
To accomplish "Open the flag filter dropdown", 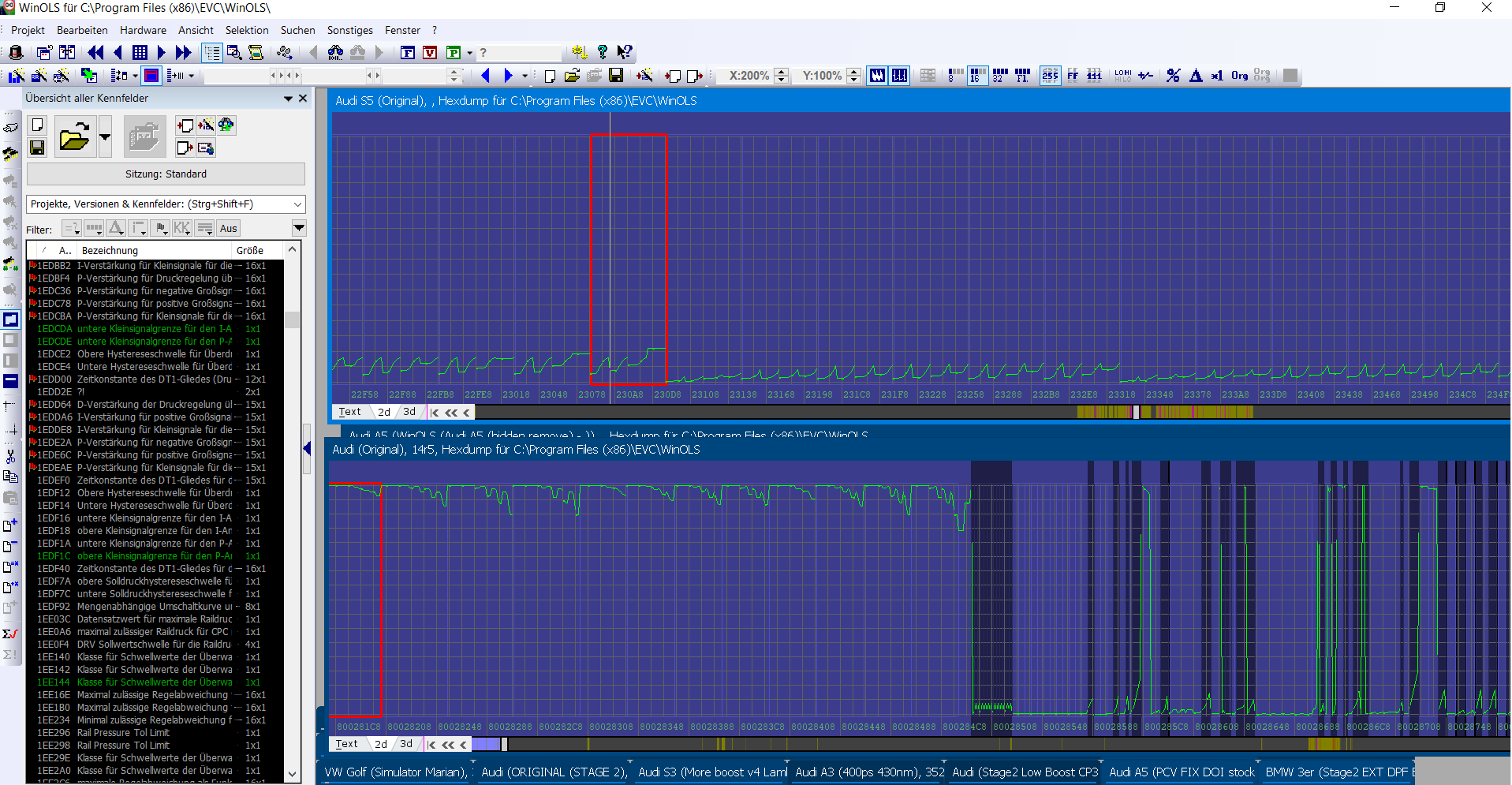I will click(x=160, y=229).
